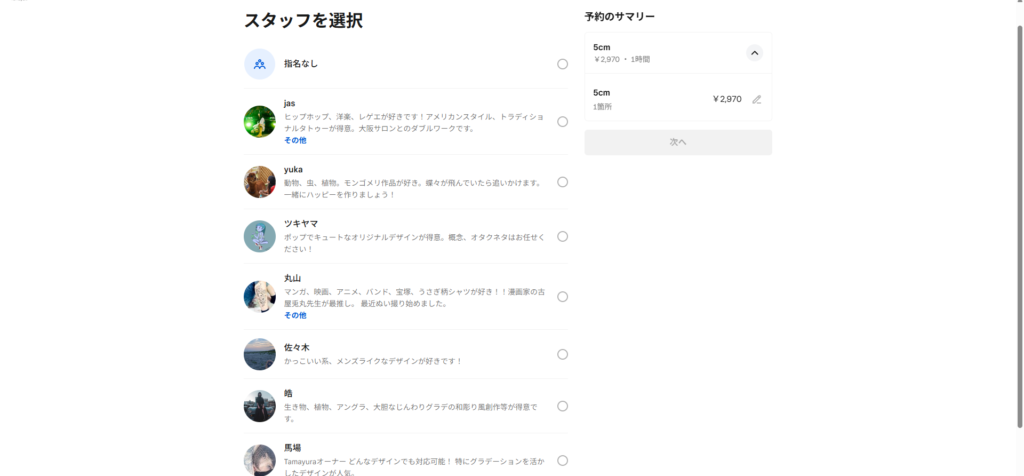Choose yuka as staff via radio button
1024x476 pixels.
tap(562, 182)
